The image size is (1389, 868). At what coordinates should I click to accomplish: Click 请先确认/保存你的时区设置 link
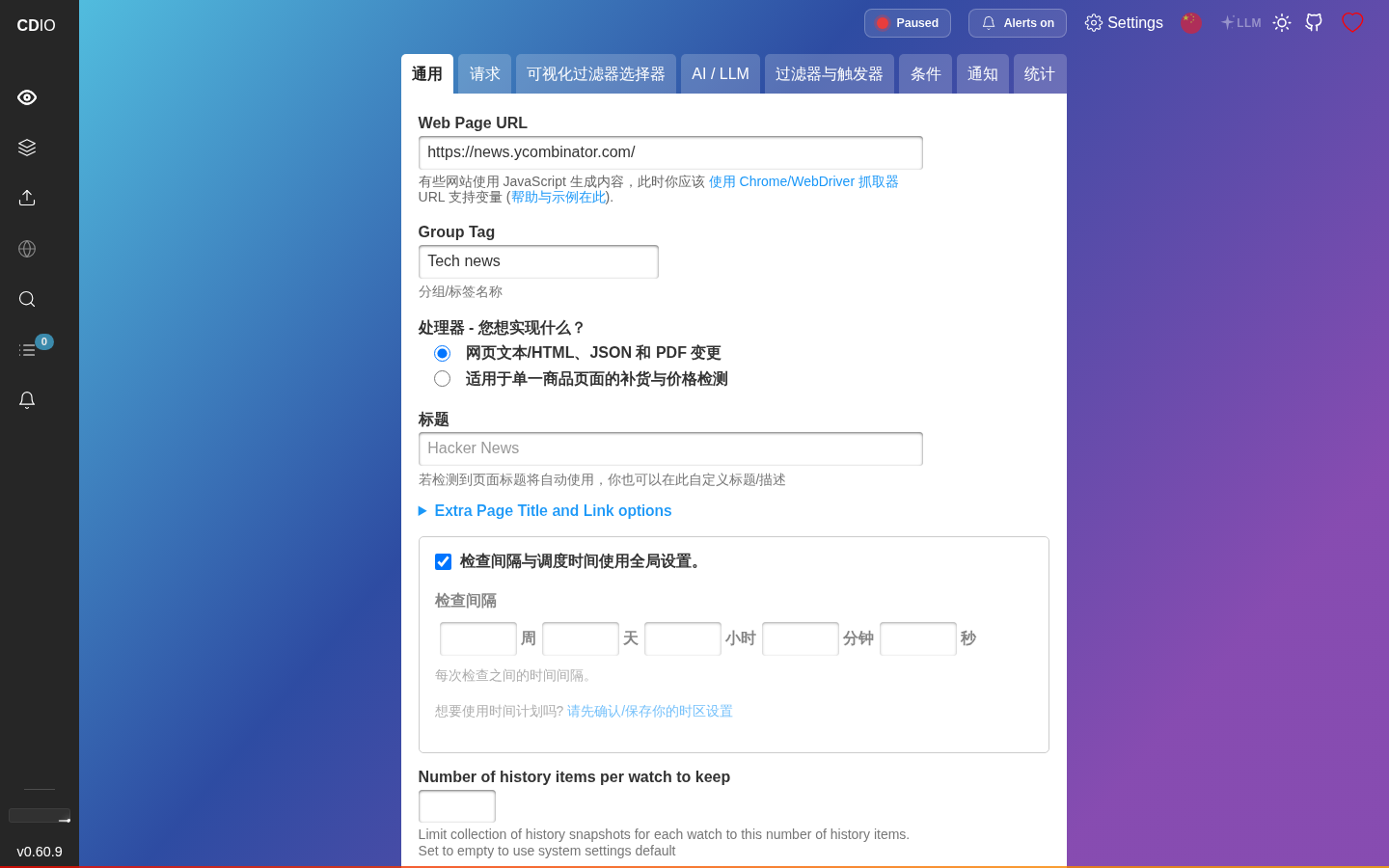click(x=650, y=711)
